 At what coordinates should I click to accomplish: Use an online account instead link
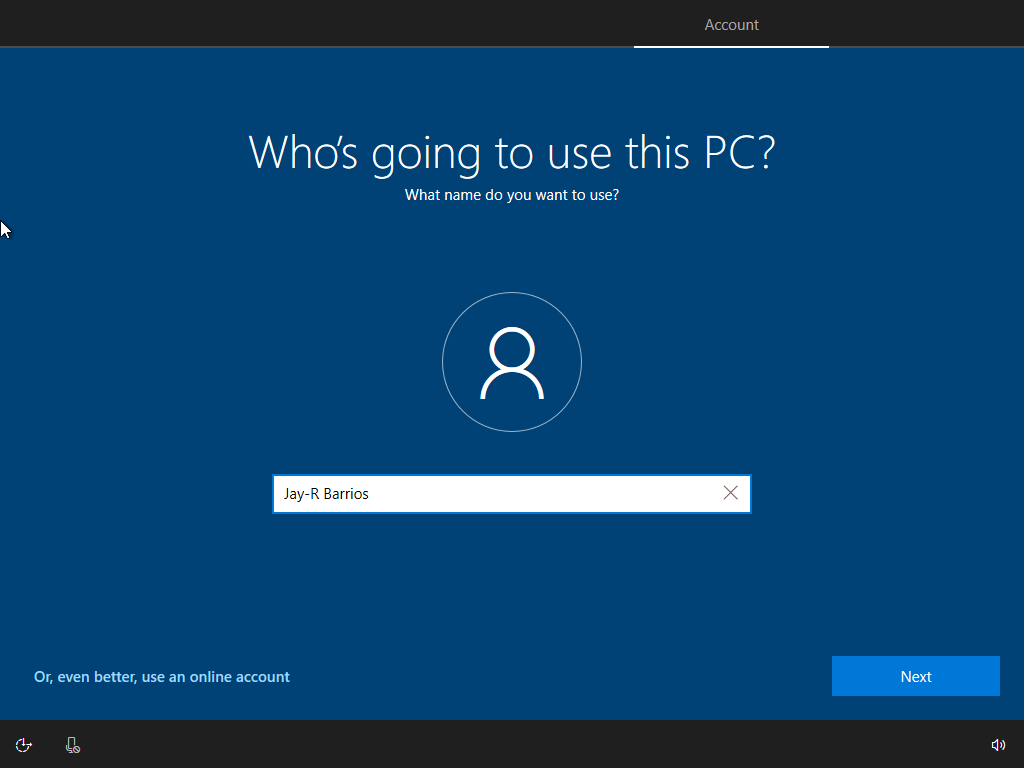[x=162, y=677]
